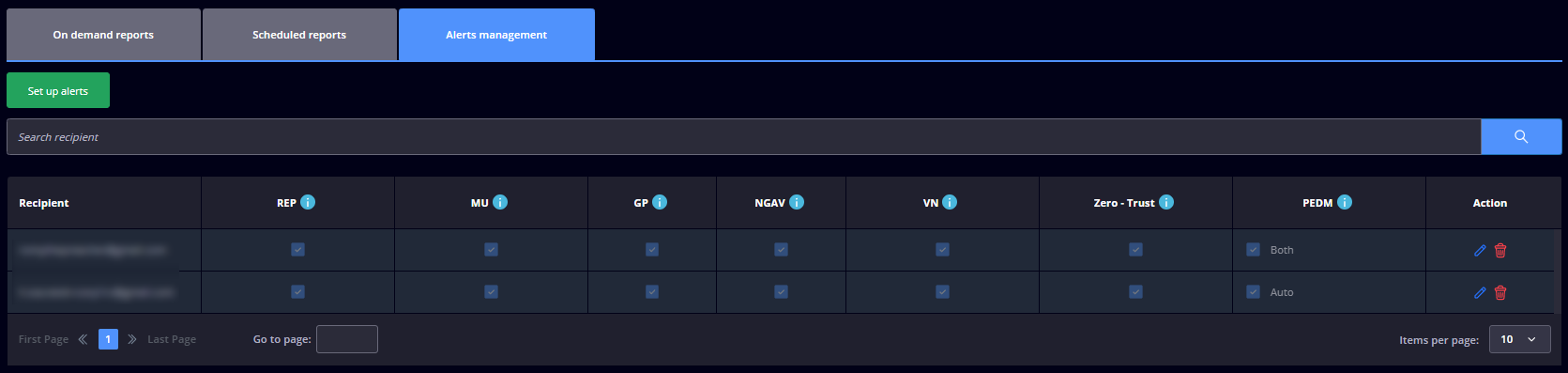
Task: Focus the Search recipient field
Action: tap(743, 137)
